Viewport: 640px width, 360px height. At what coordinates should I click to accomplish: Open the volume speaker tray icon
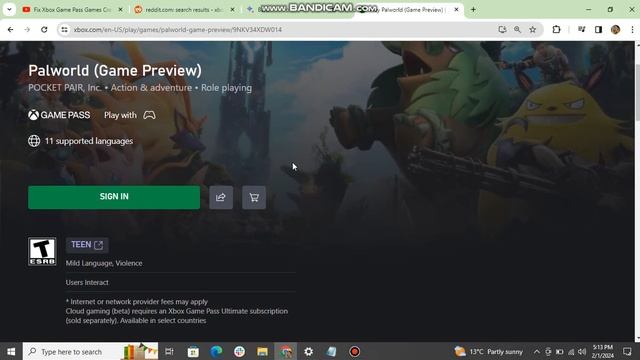(582, 351)
